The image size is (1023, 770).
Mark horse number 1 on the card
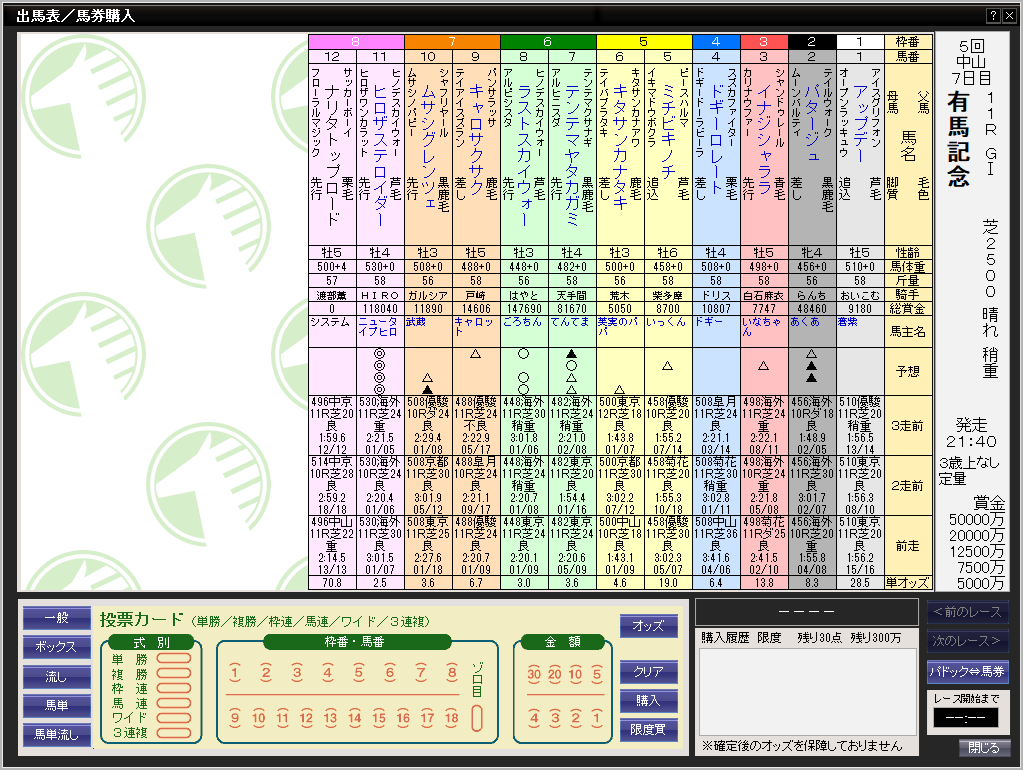234,673
